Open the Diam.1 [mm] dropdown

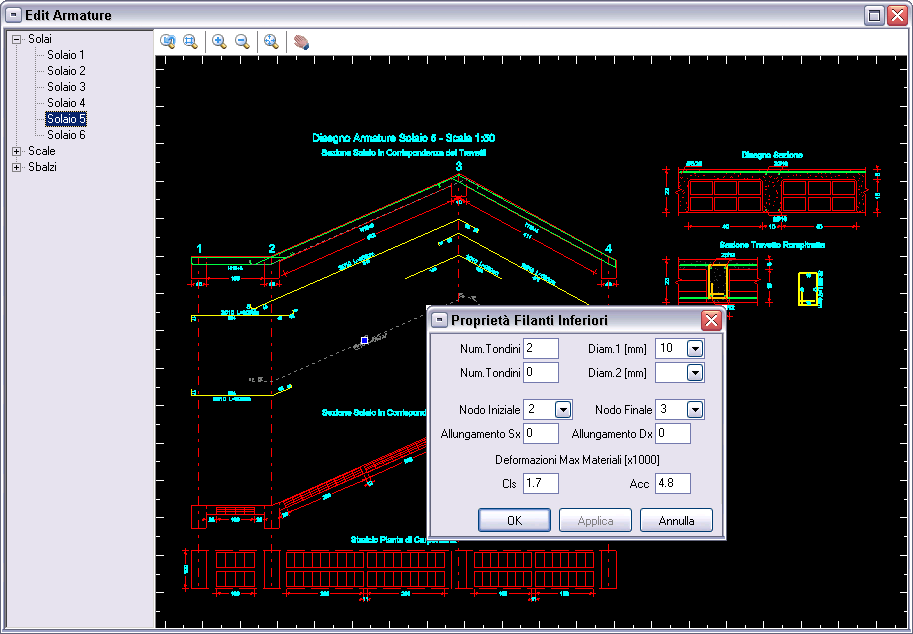point(695,348)
